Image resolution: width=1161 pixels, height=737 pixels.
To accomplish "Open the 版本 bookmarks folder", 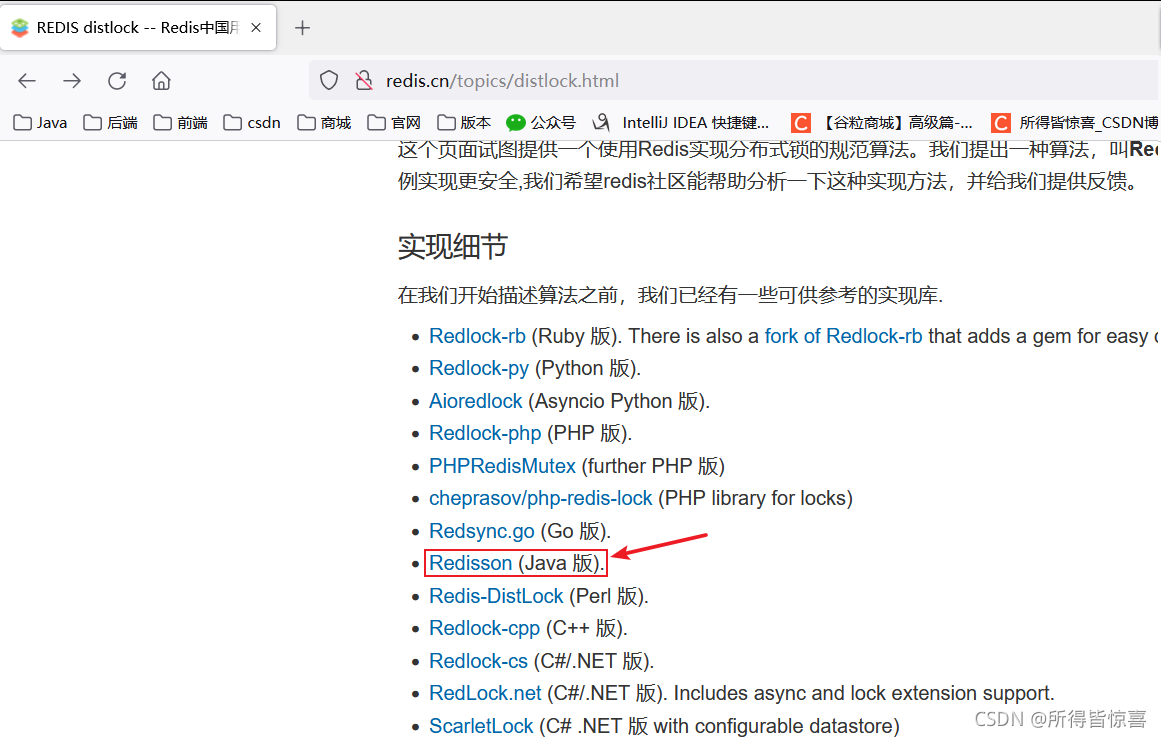I will point(464,122).
